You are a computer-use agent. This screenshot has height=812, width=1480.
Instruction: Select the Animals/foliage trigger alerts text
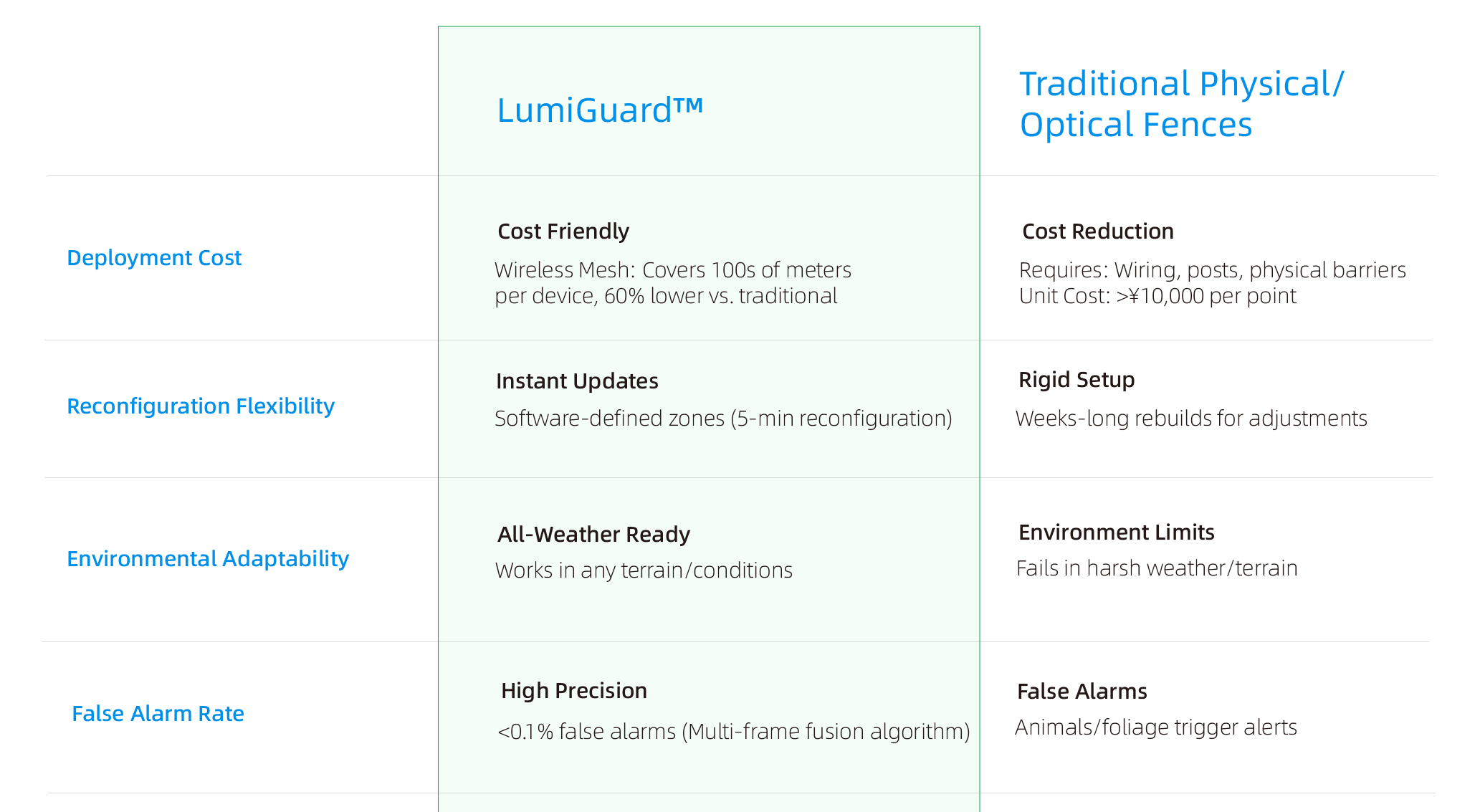point(1156,727)
